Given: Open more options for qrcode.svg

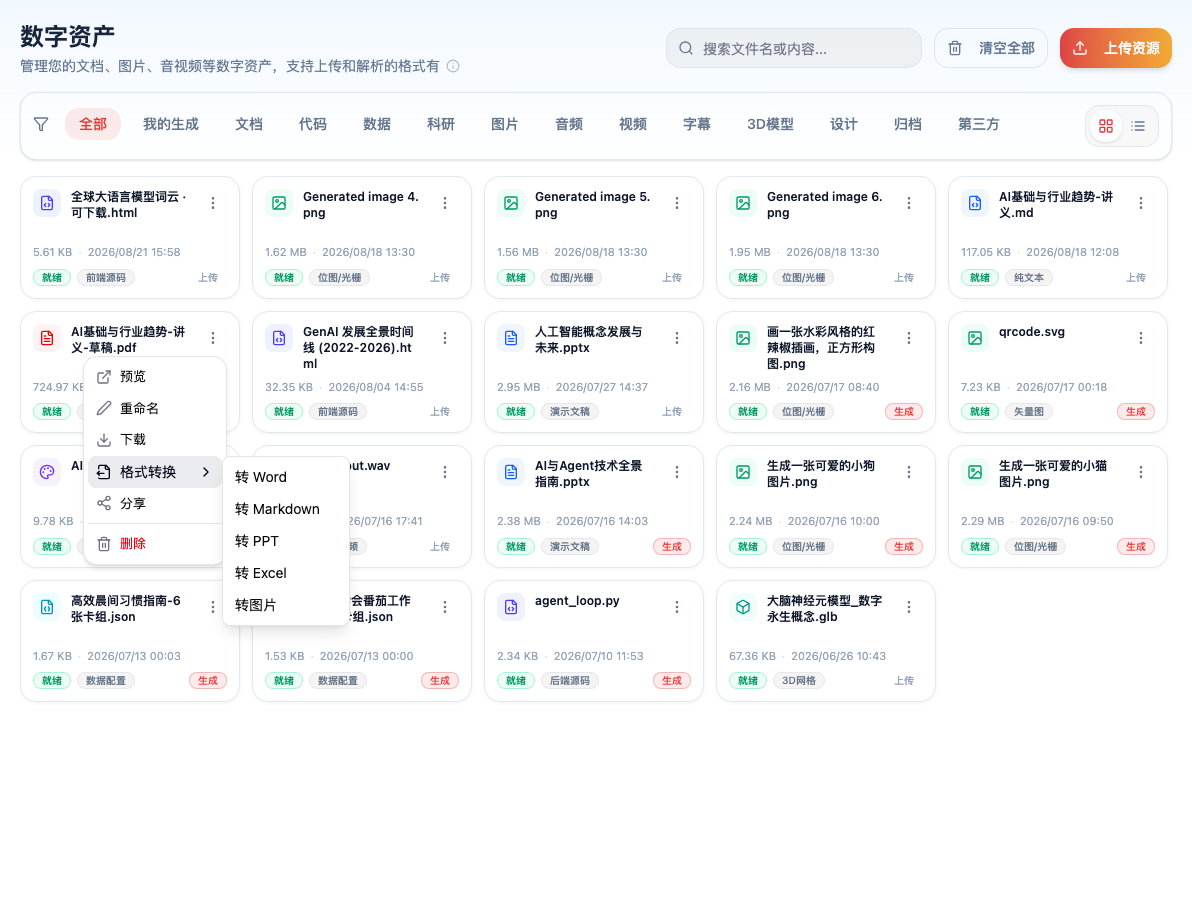Looking at the screenshot, I should click(1140, 338).
